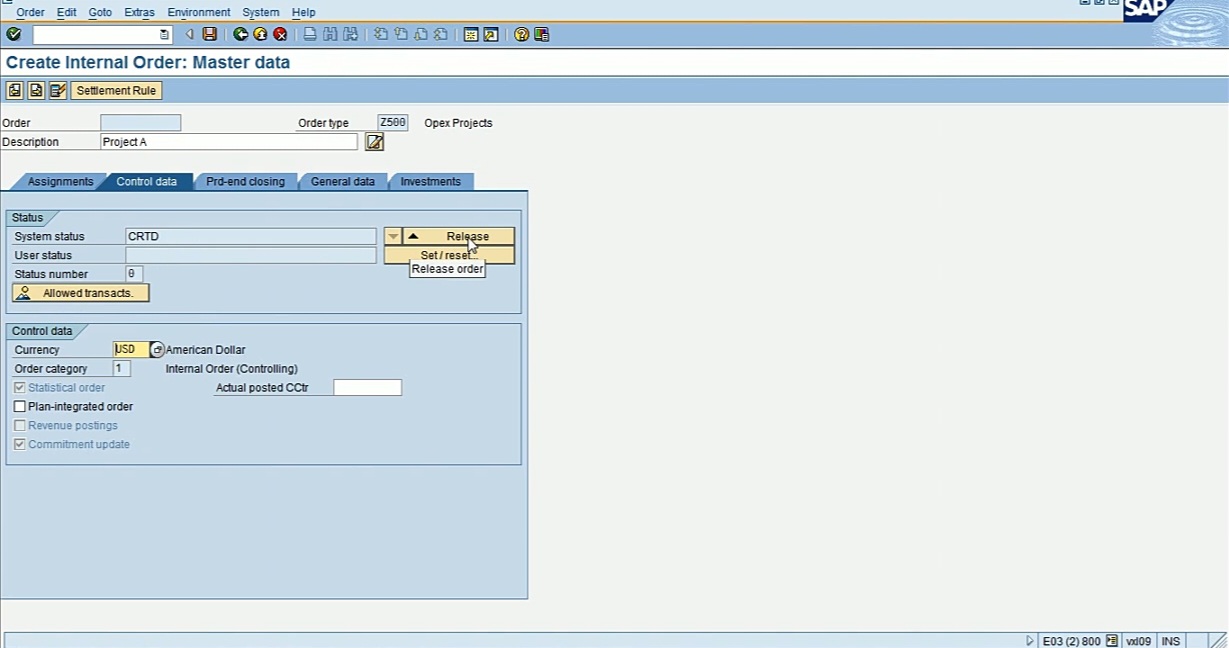
Task: Open the Extras menu
Action: tap(139, 12)
